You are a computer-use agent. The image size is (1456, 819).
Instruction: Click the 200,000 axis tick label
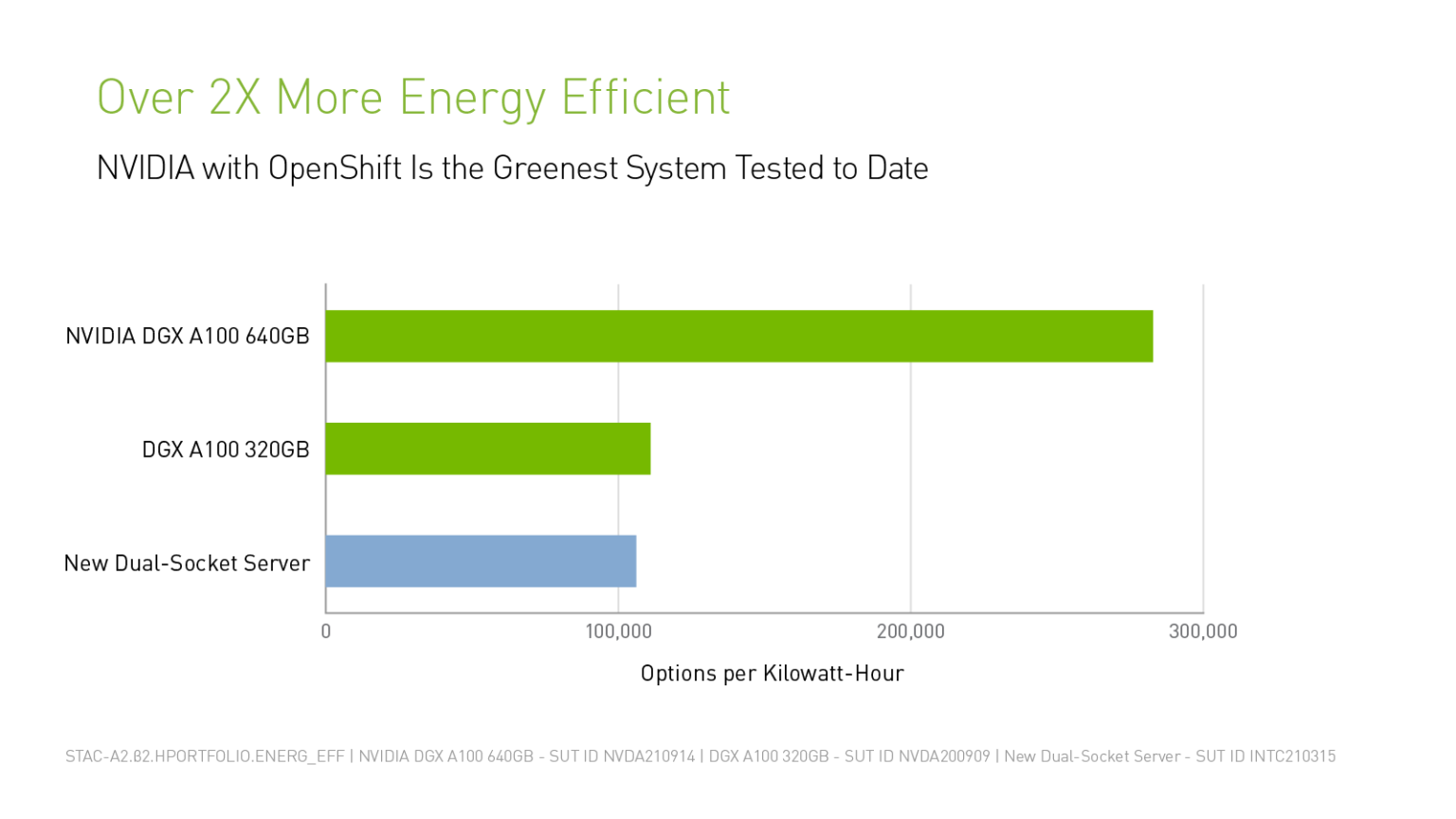911,631
